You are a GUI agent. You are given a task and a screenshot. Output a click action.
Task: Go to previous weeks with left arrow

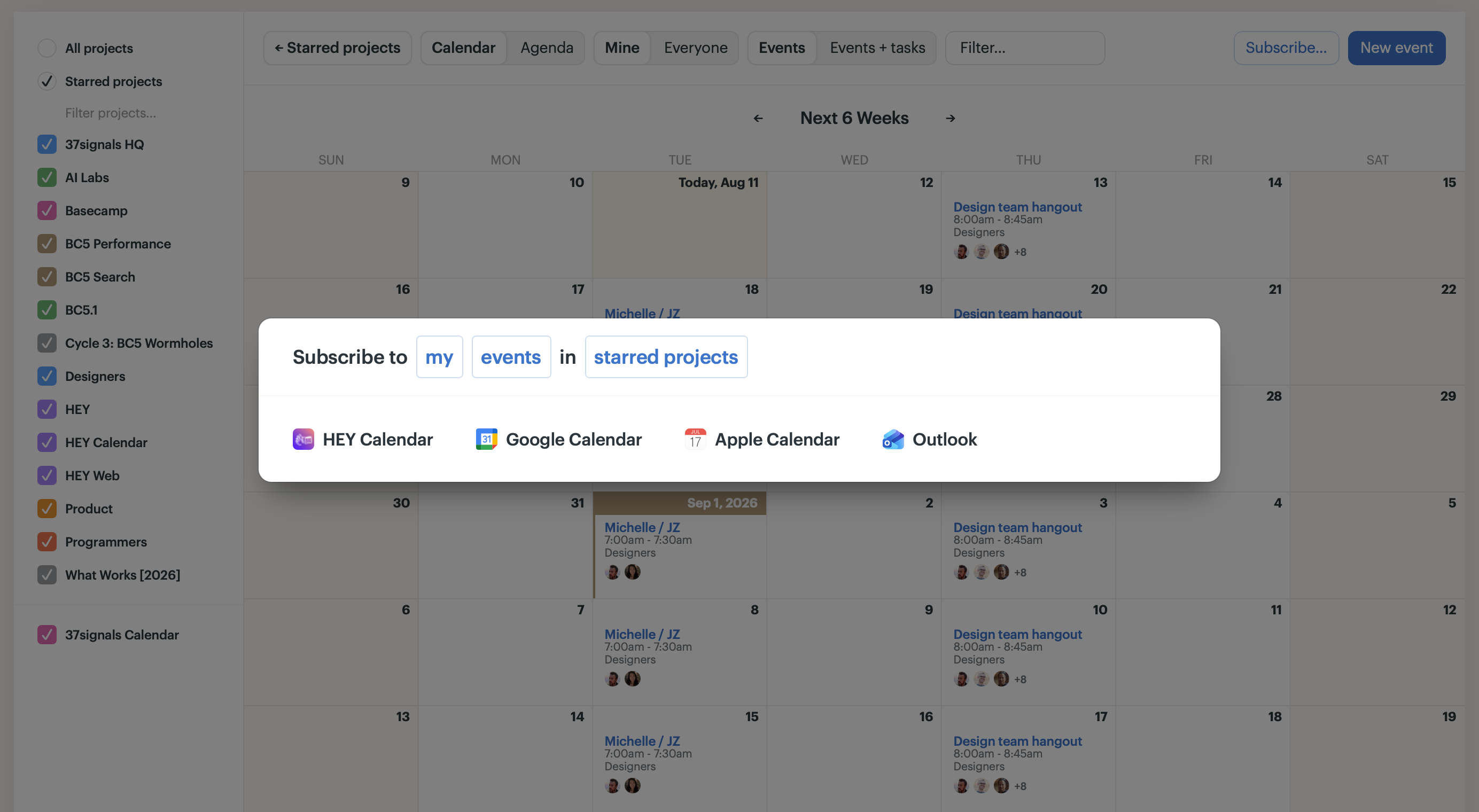758,118
